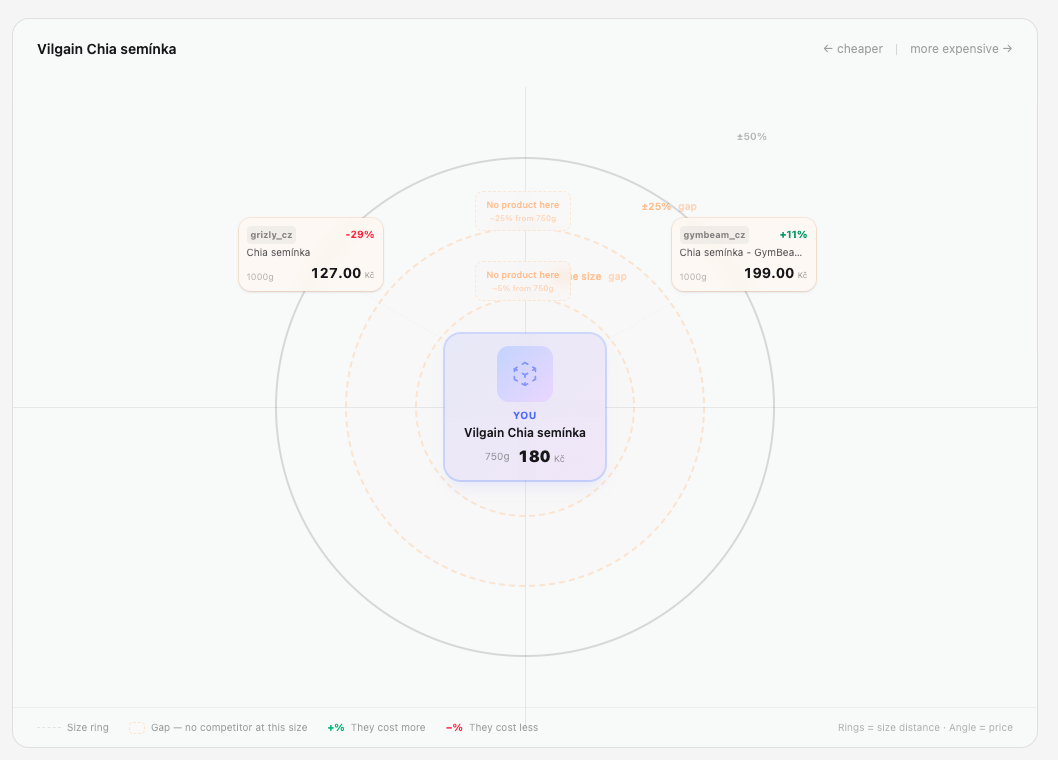Toggle the 'They cost more' legend entry

(x=388, y=728)
